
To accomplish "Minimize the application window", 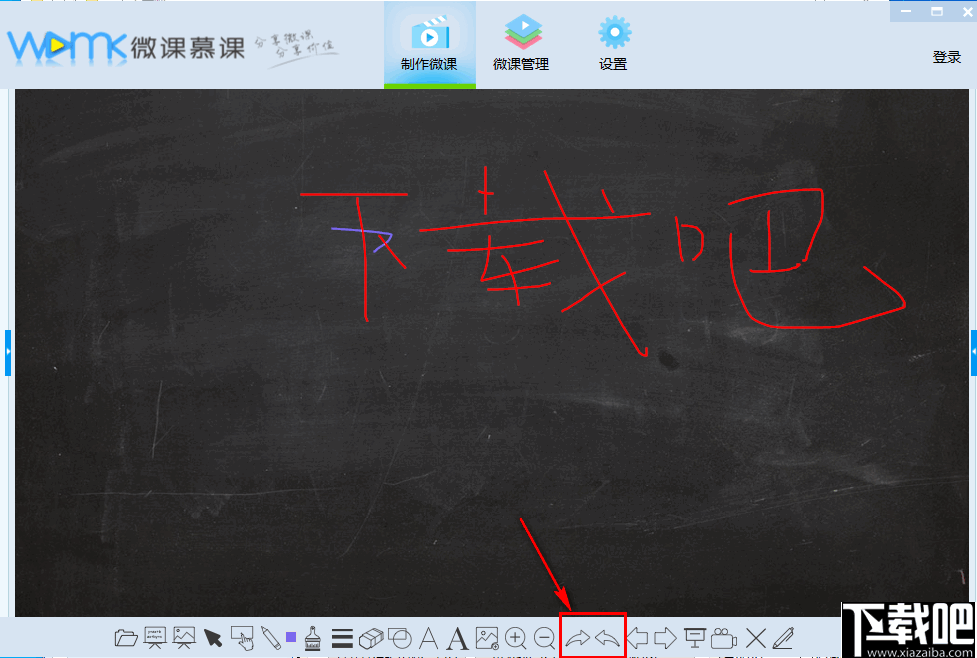I will tap(906, 11).
